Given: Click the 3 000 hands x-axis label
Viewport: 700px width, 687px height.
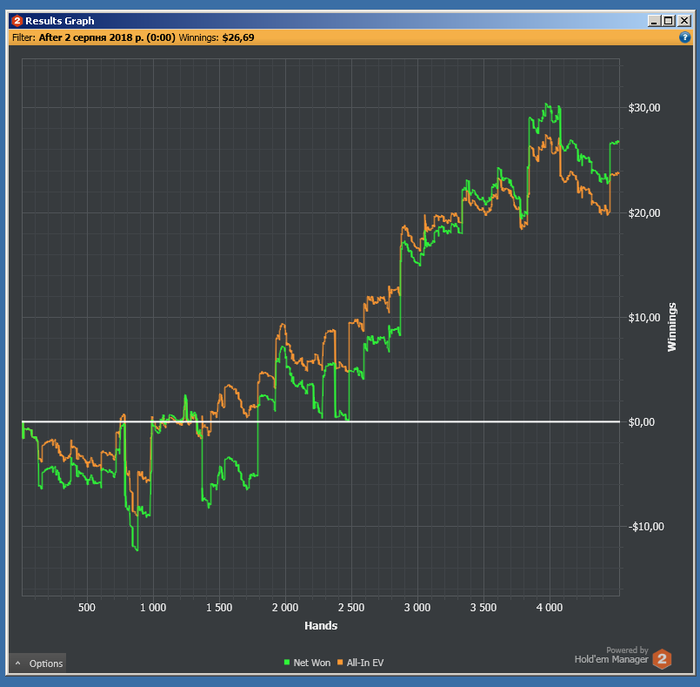Looking at the screenshot, I should (417, 607).
